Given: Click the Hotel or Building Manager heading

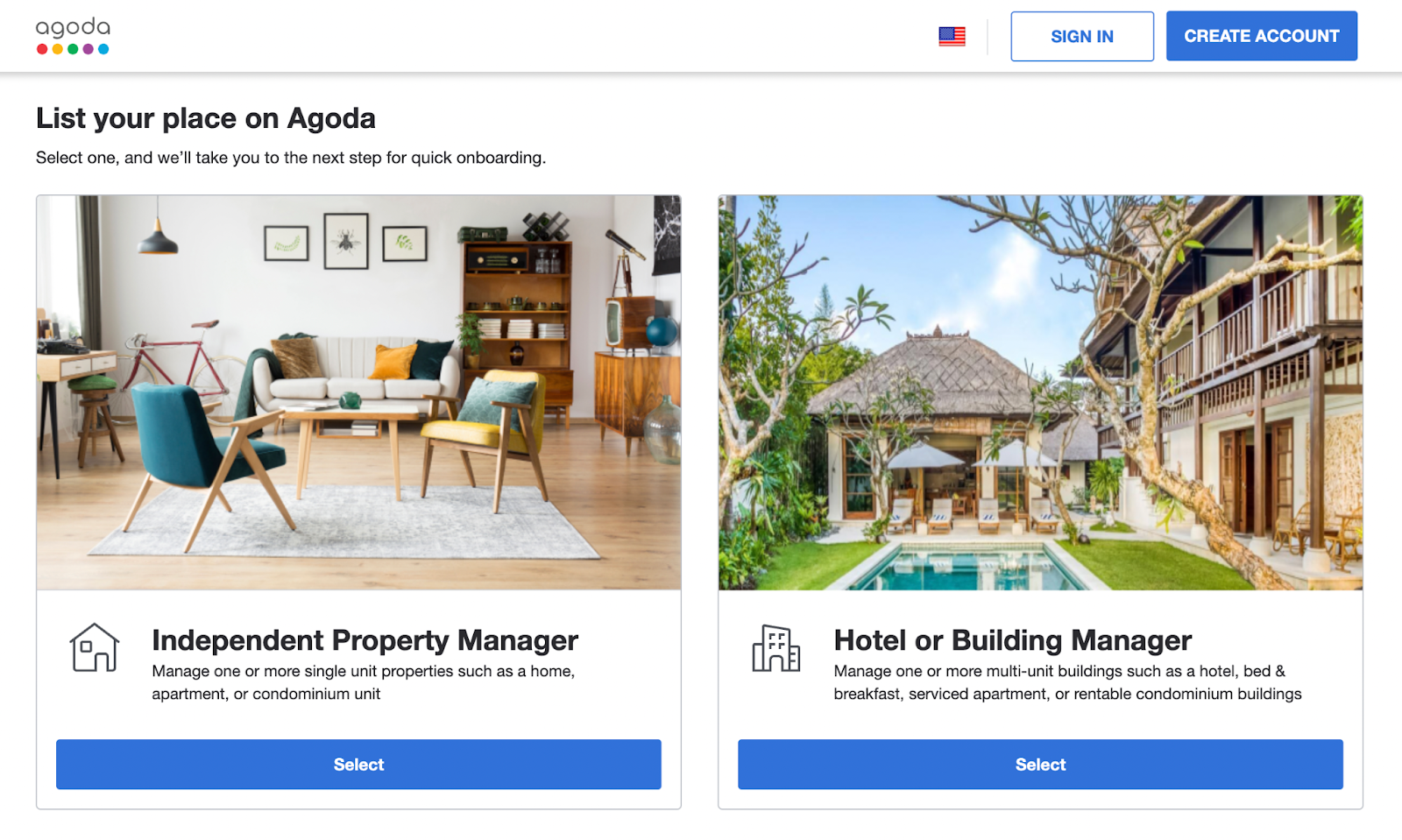Looking at the screenshot, I should coord(1012,640).
